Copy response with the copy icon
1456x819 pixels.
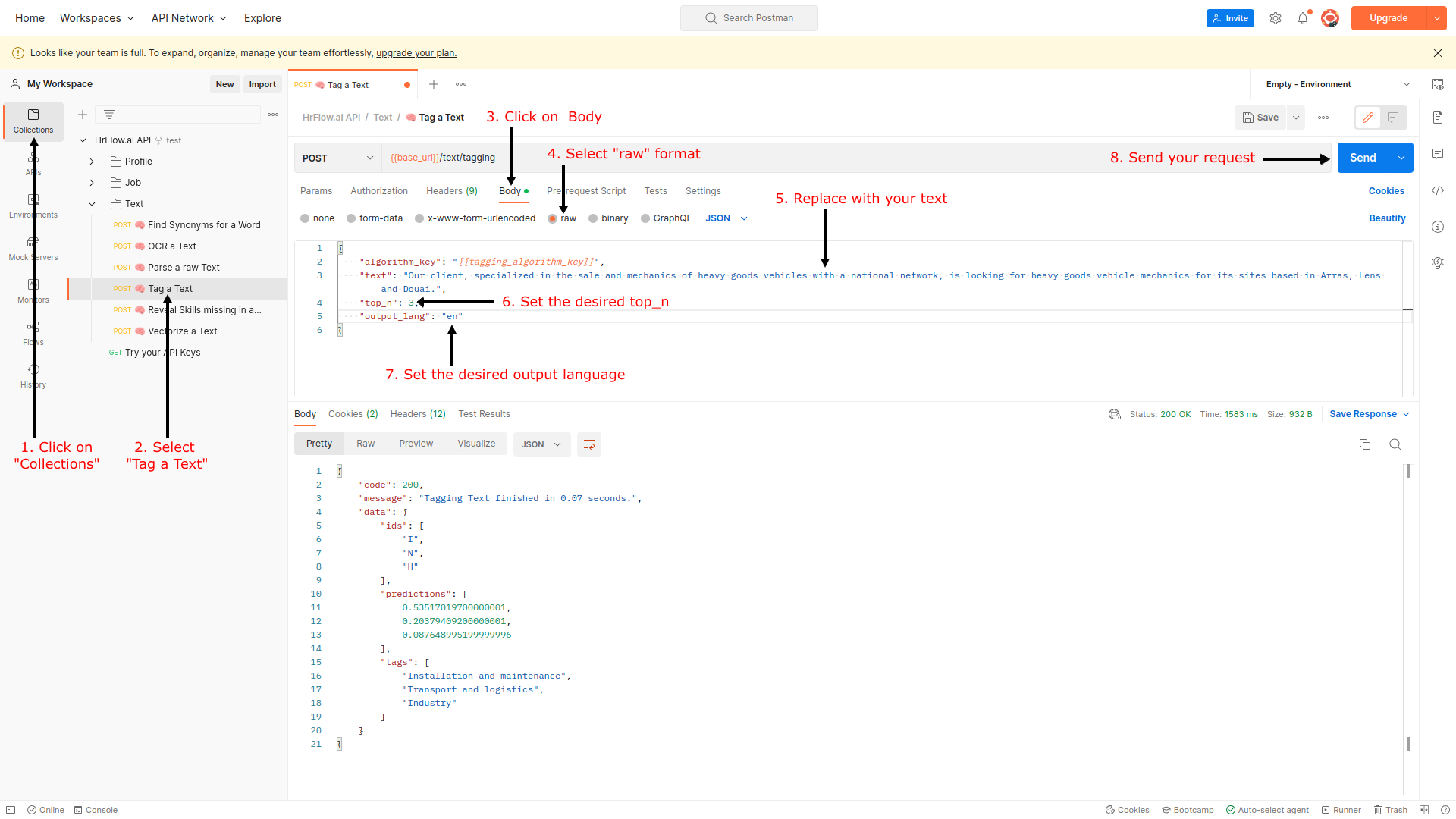[1365, 444]
